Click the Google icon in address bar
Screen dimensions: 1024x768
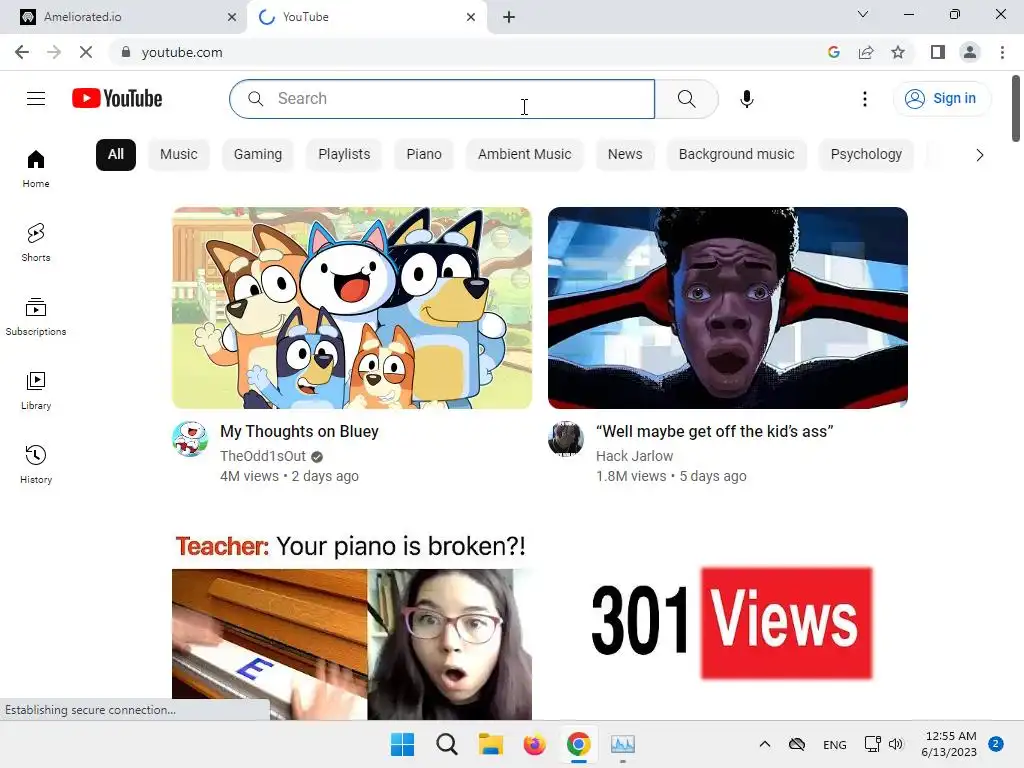click(833, 52)
